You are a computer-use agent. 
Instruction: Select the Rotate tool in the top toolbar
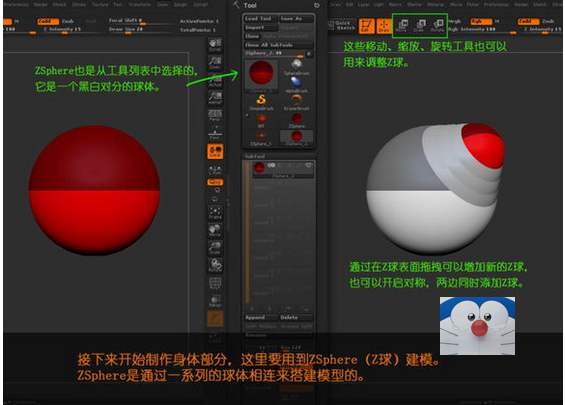click(437, 26)
